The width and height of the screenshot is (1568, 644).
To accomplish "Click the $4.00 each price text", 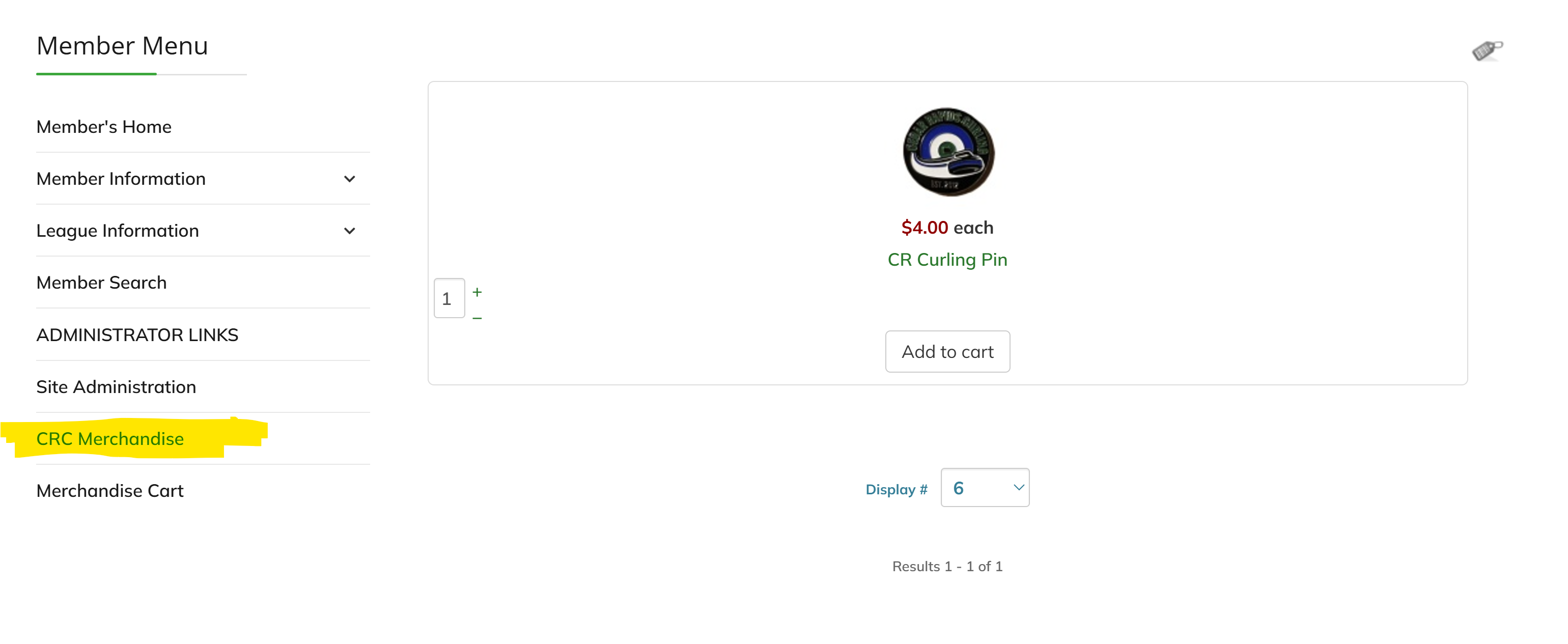I will (947, 228).
